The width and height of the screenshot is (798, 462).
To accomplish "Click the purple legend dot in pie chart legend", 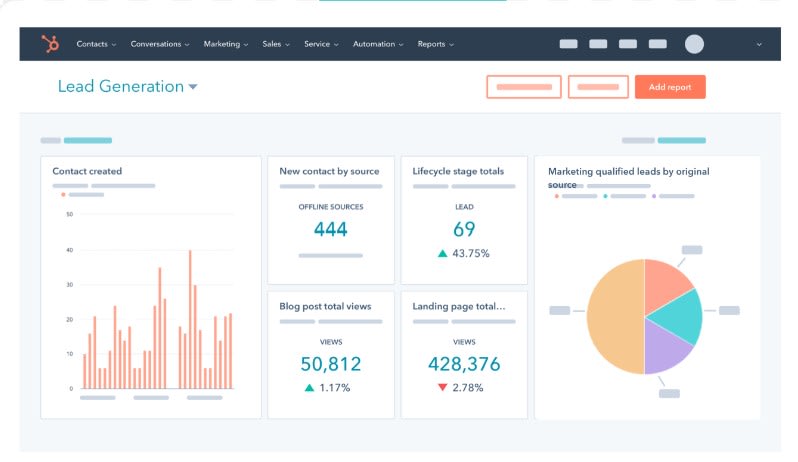I will tap(653, 196).
